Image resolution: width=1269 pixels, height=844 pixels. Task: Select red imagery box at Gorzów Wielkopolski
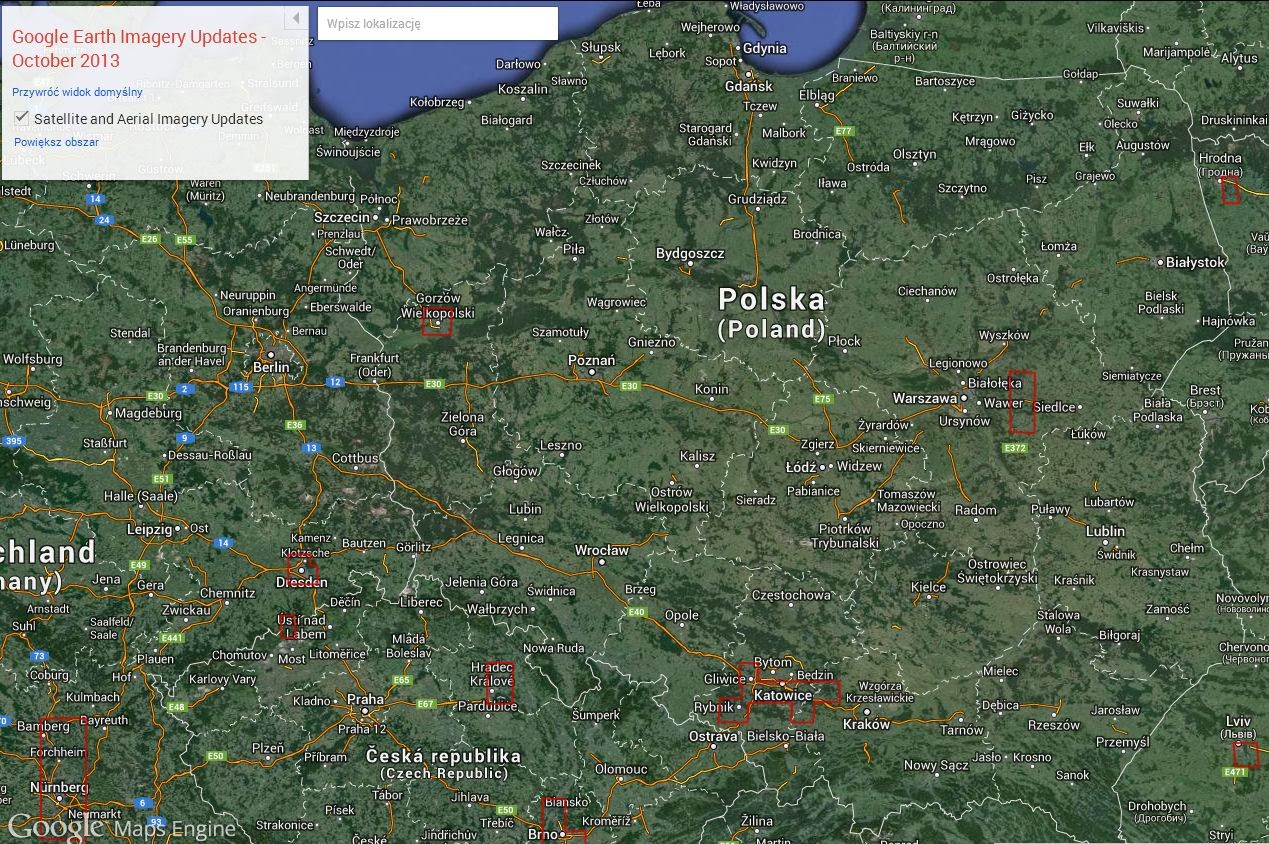tap(437, 321)
